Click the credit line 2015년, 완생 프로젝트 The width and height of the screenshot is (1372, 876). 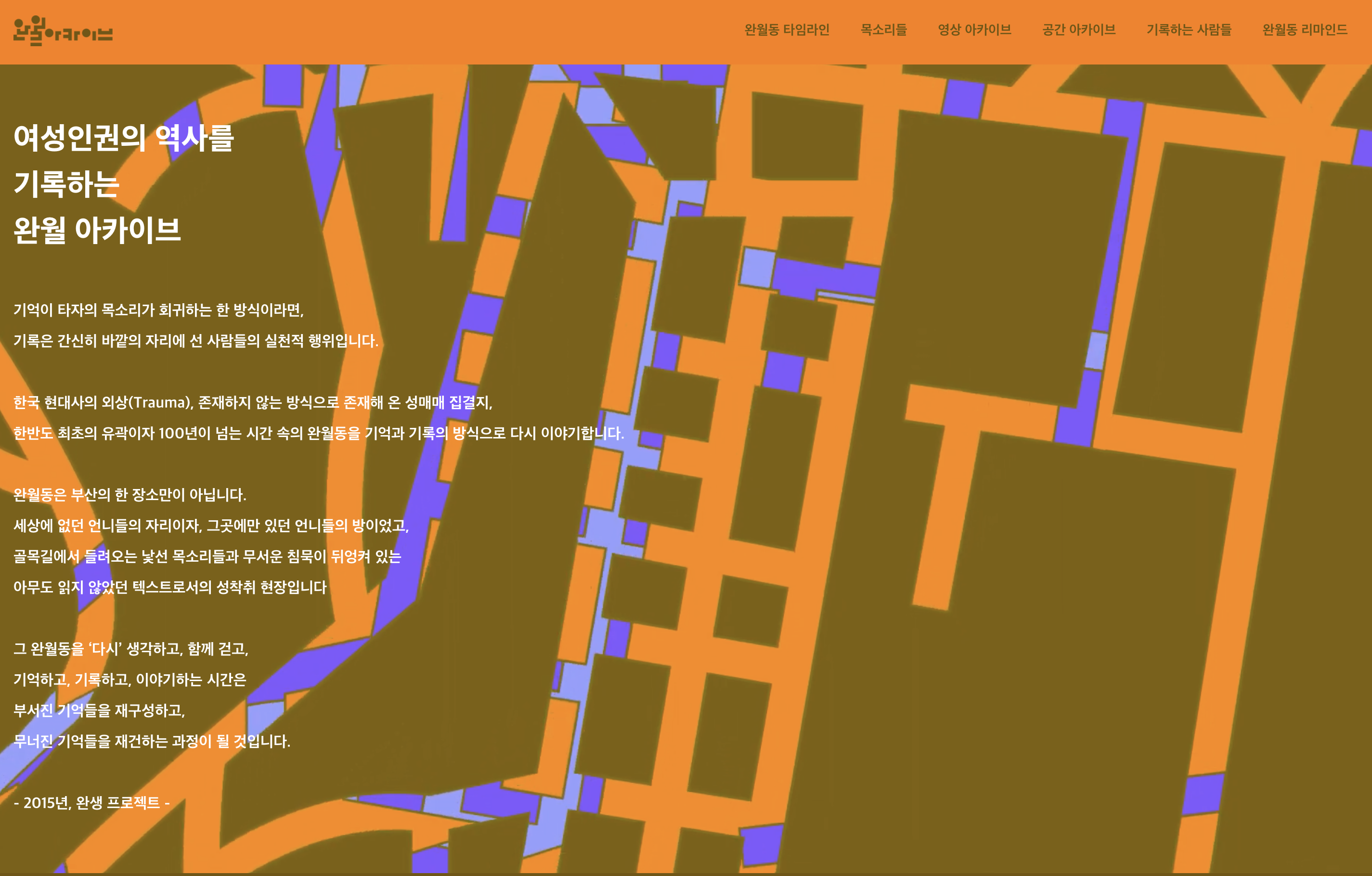[x=91, y=802]
